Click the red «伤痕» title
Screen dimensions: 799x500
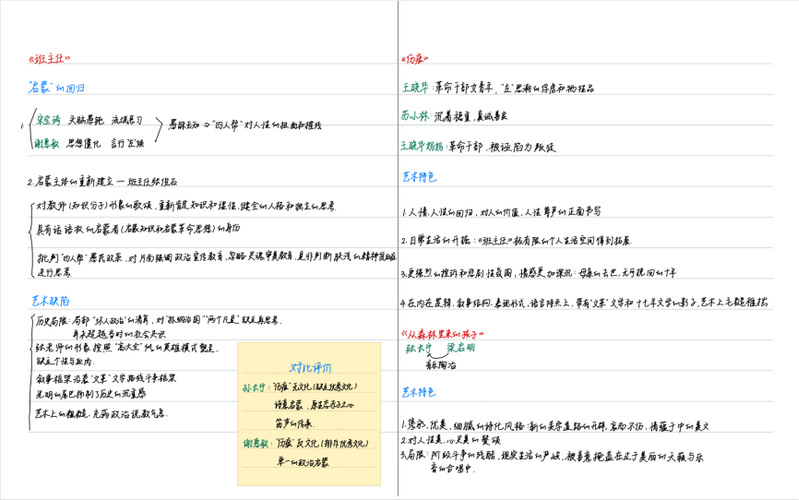(416, 58)
